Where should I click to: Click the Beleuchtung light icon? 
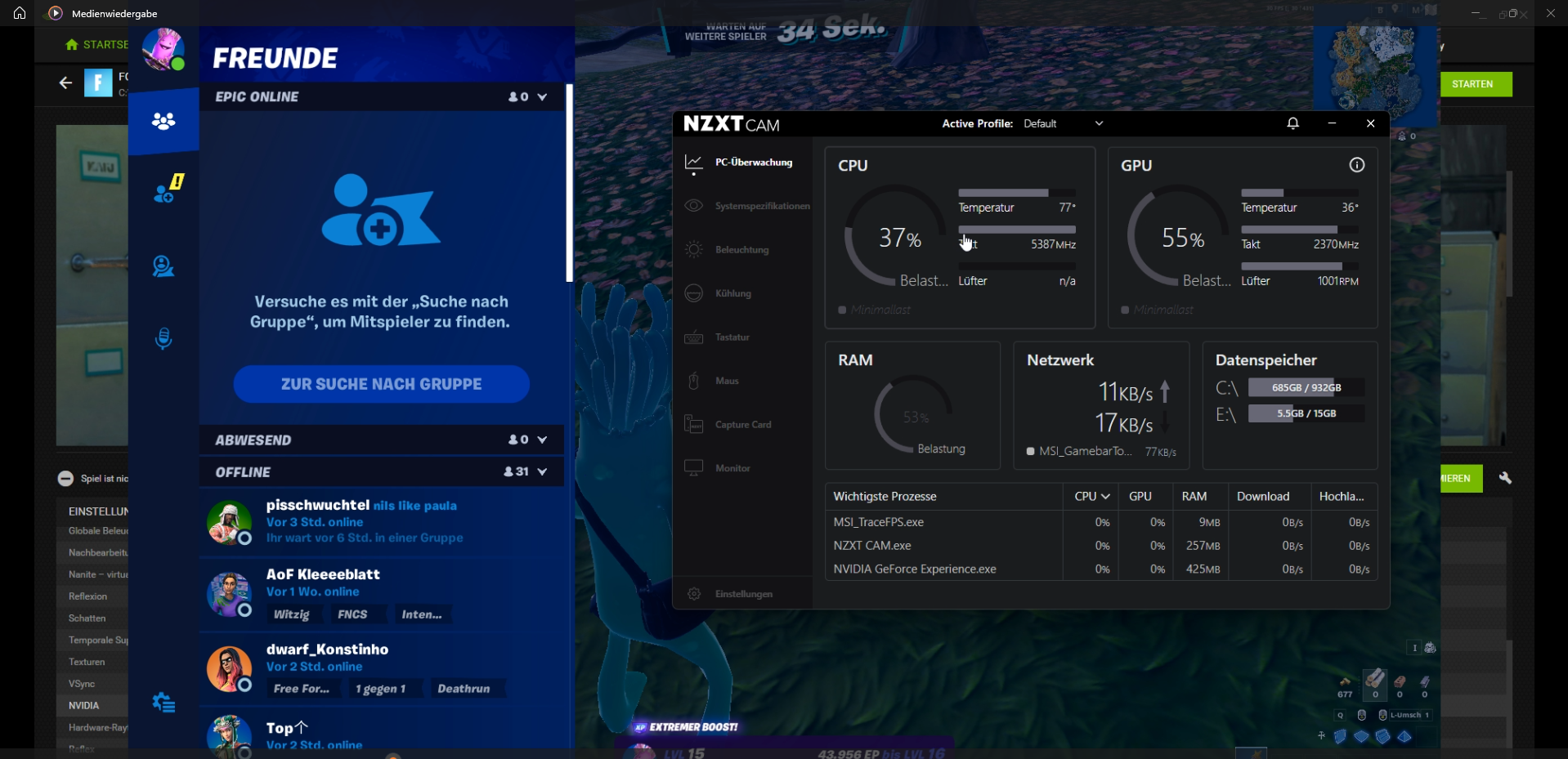coord(693,250)
